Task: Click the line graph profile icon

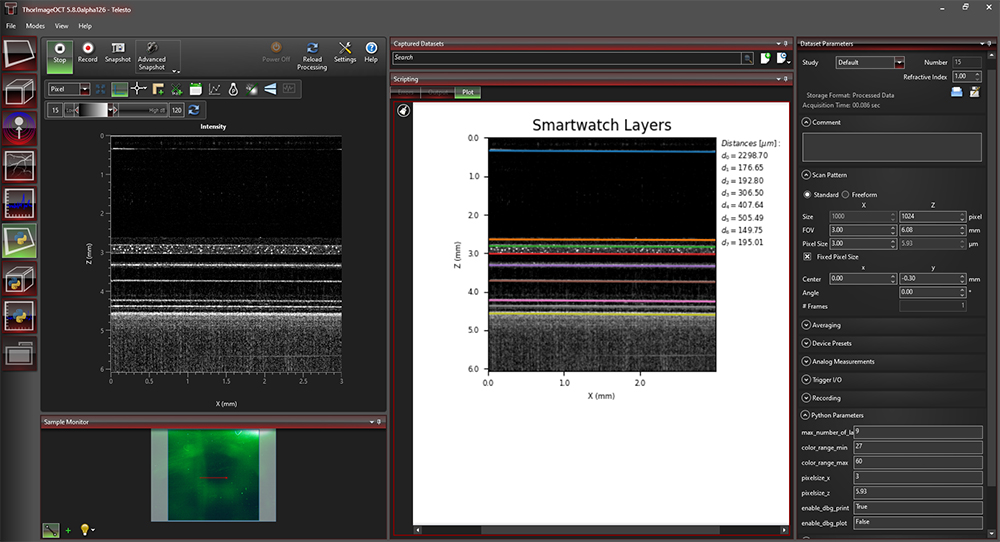Action: tap(214, 89)
